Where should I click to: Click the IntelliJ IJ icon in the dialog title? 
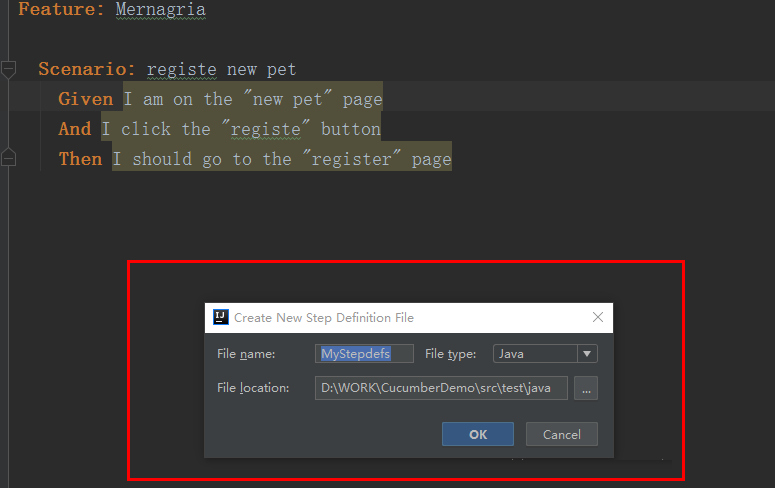click(x=220, y=317)
